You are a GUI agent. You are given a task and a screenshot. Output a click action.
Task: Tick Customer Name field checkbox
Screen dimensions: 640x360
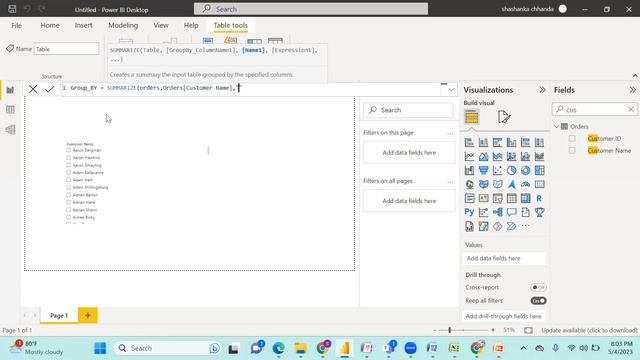[572, 151]
